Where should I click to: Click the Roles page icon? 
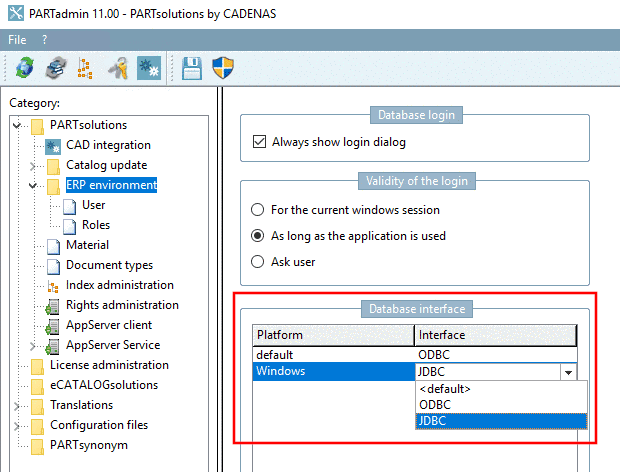coord(70,226)
